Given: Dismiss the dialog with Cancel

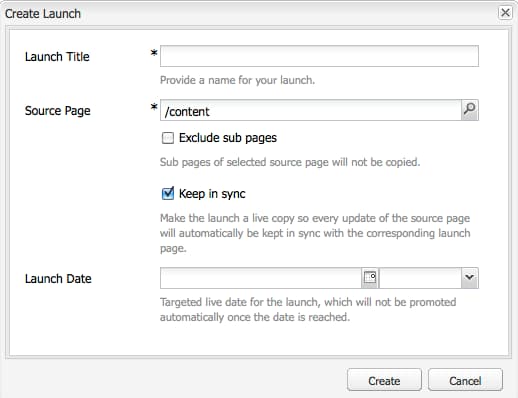Looking at the screenshot, I should 465,380.
